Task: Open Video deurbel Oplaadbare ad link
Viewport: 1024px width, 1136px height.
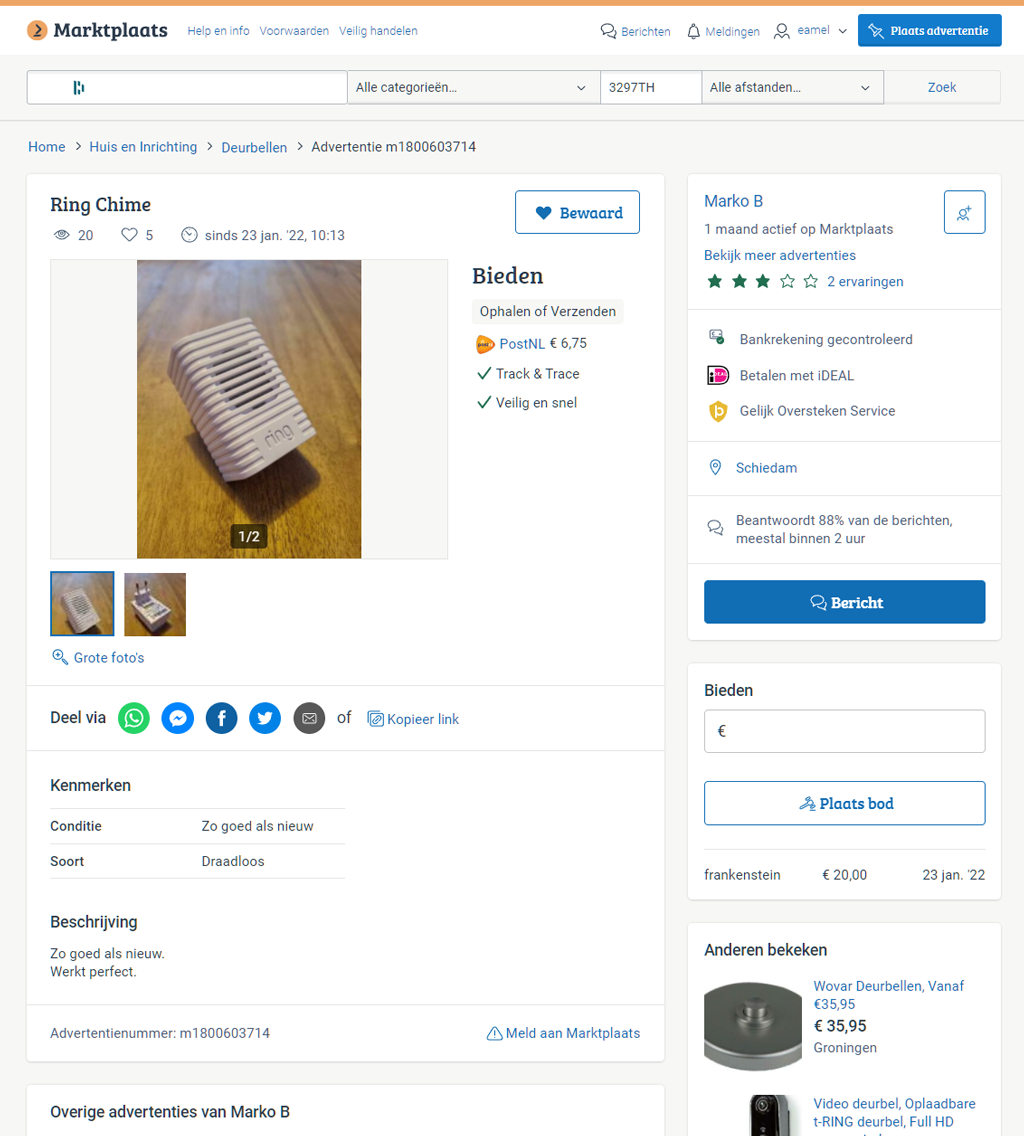Action: tap(894, 1113)
